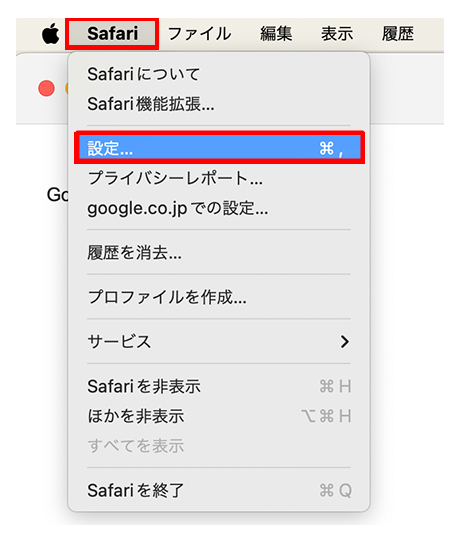Expand the サービス submenu
The image size is (457, 534).
click(219, 341)
